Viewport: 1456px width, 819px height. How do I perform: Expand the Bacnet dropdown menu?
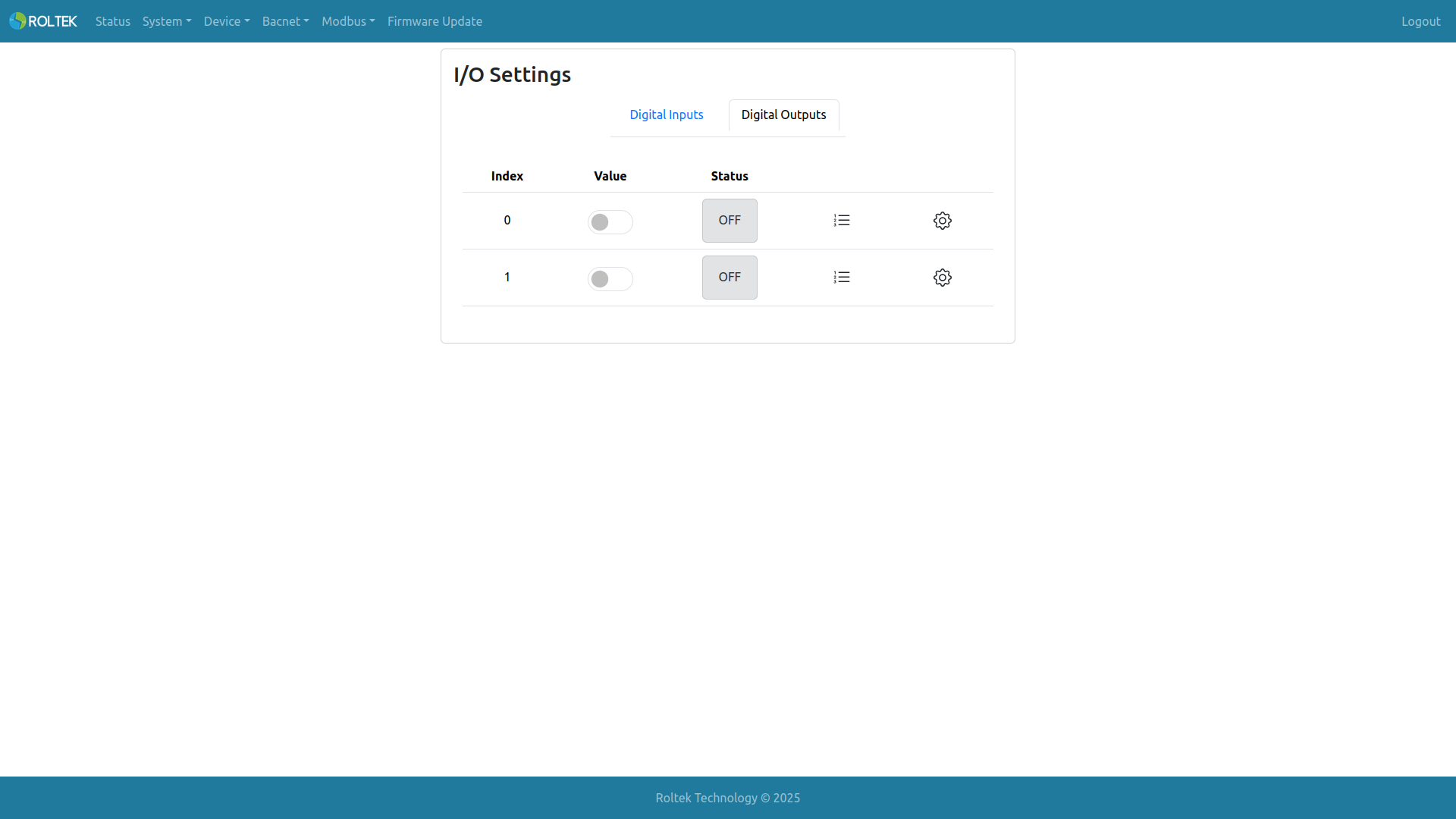286,21
